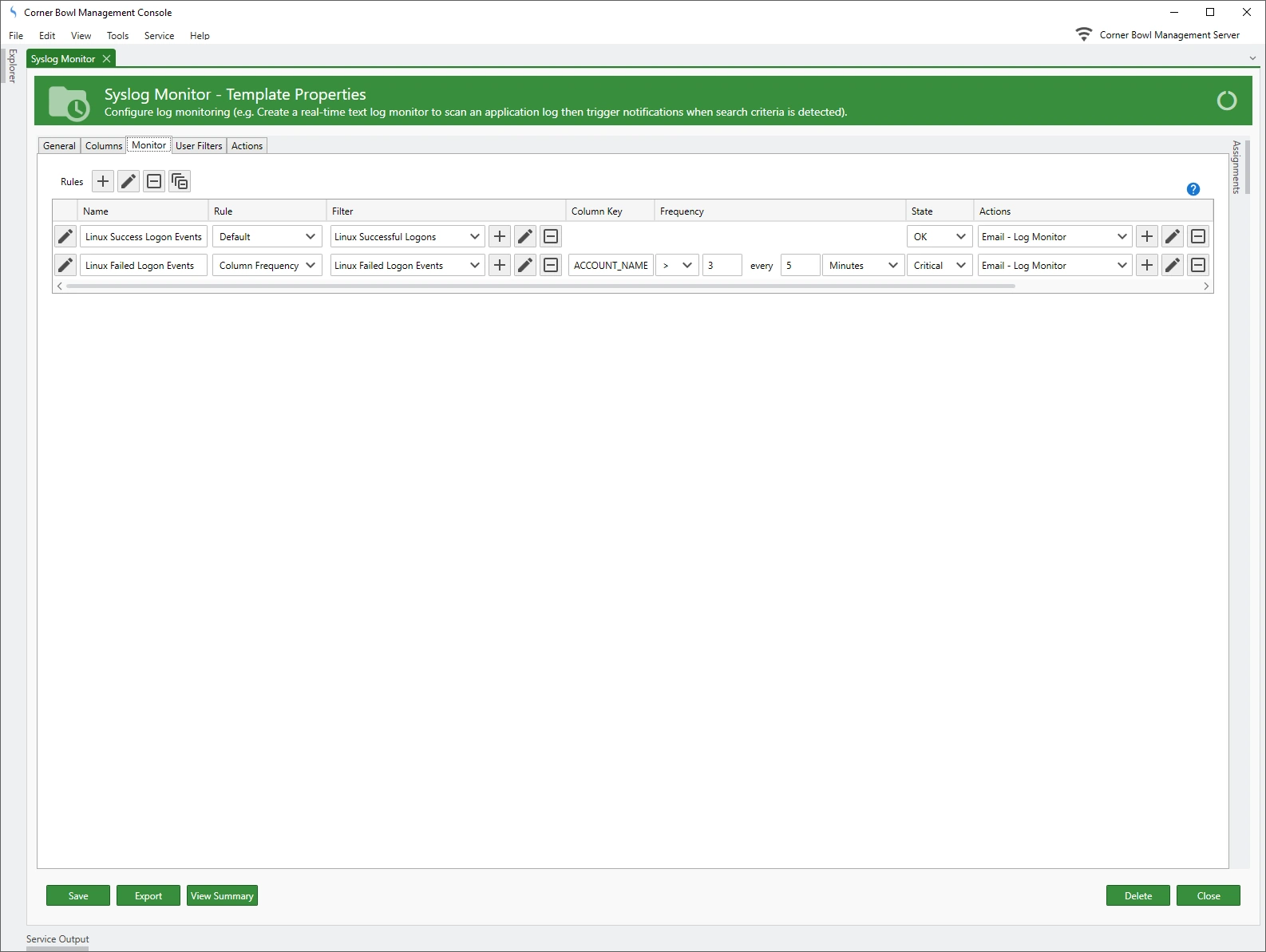Add a new rule with plus icon
The image size is (1266, 952).
(103, 181)
